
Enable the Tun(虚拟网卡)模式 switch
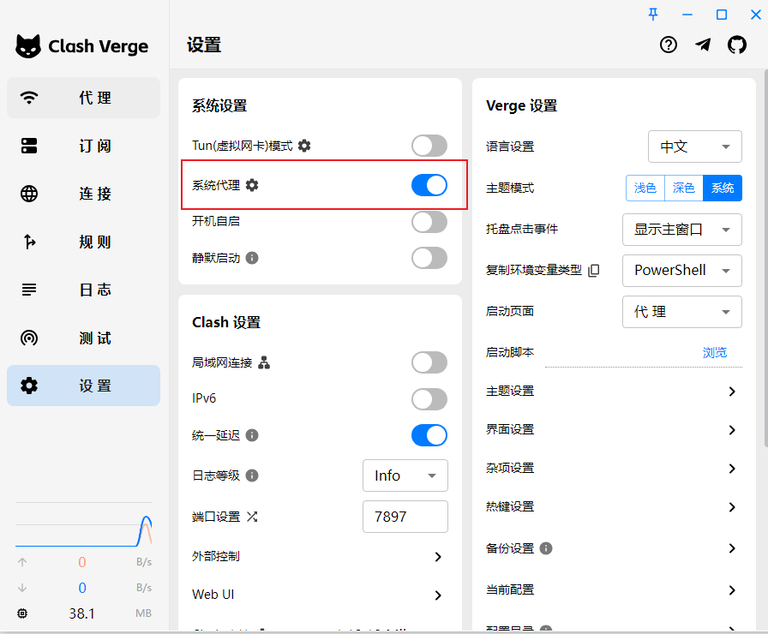[x=429, y=146]
